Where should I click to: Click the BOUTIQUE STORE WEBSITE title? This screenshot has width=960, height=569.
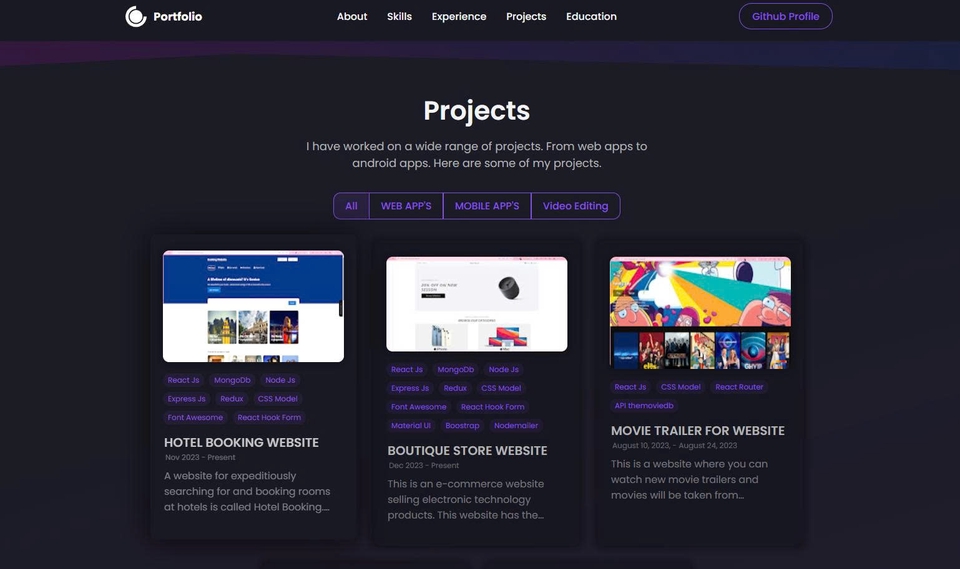pyautogui.click(x=467, y=450)
